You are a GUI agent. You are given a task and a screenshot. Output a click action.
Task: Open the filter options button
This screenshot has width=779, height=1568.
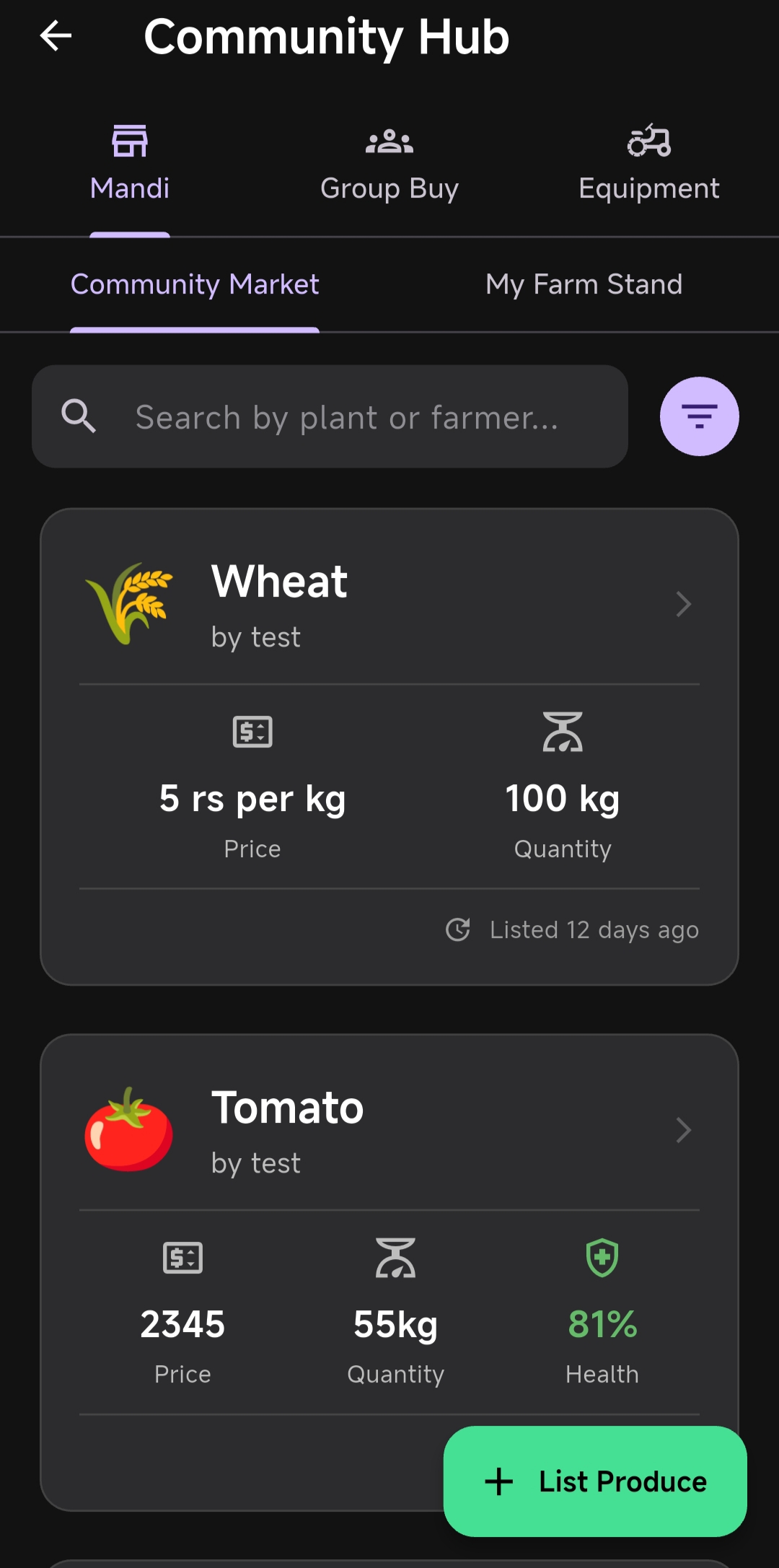pyautogui.click(x=699, y=416)
